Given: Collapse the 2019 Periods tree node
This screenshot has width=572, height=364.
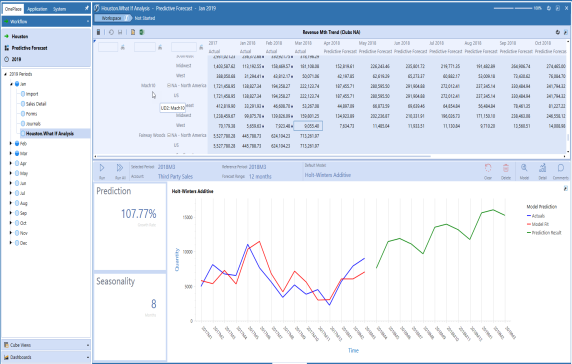Looking at the screenshot, I should (x=5, y=74).
